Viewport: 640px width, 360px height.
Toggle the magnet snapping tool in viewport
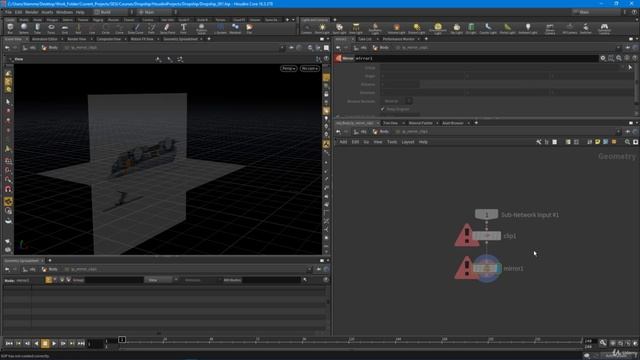pyautogui.click(x=8, y=189)
